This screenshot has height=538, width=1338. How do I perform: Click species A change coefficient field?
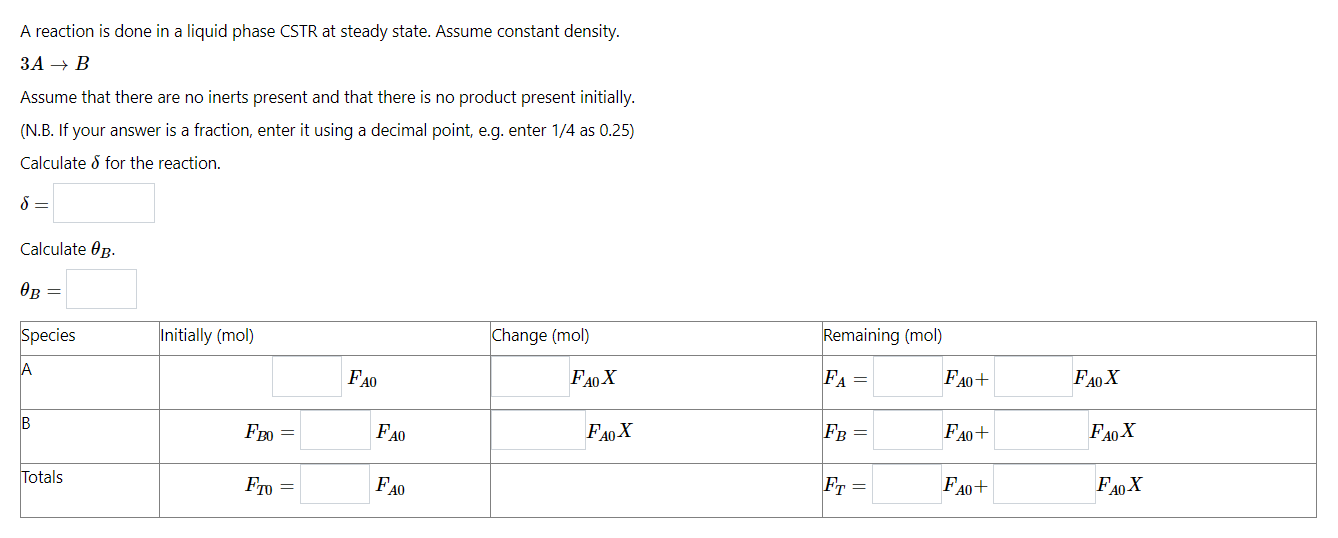[x=530, y=377]
